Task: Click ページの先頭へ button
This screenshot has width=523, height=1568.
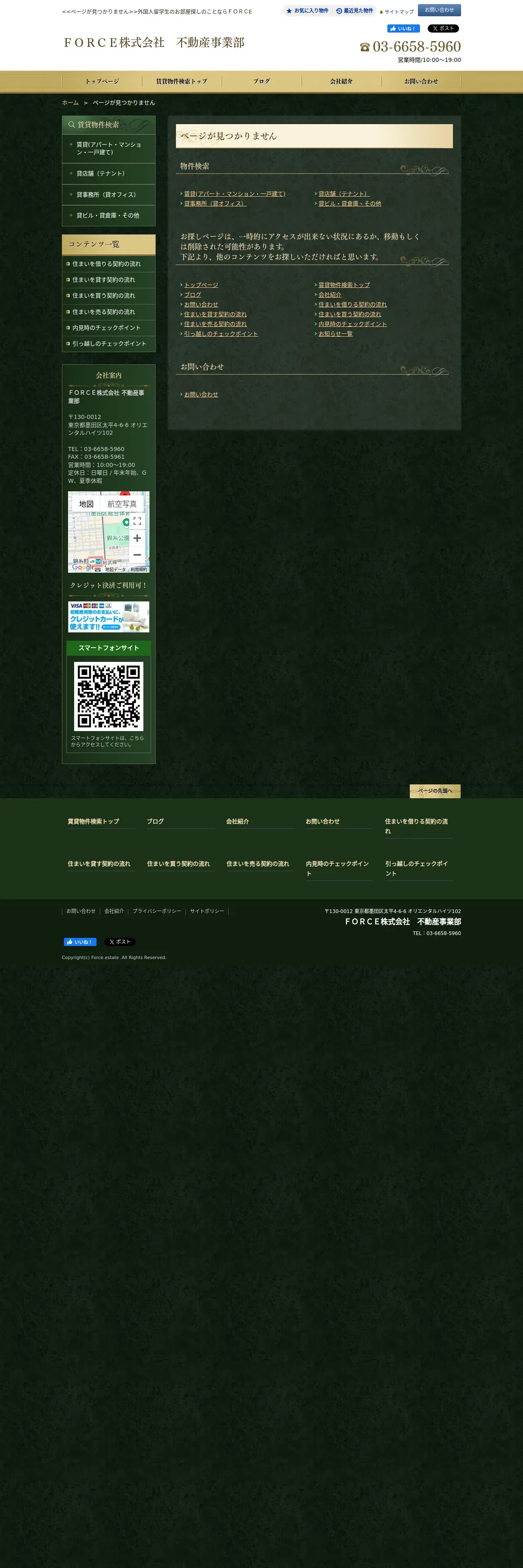Action: 435,791
